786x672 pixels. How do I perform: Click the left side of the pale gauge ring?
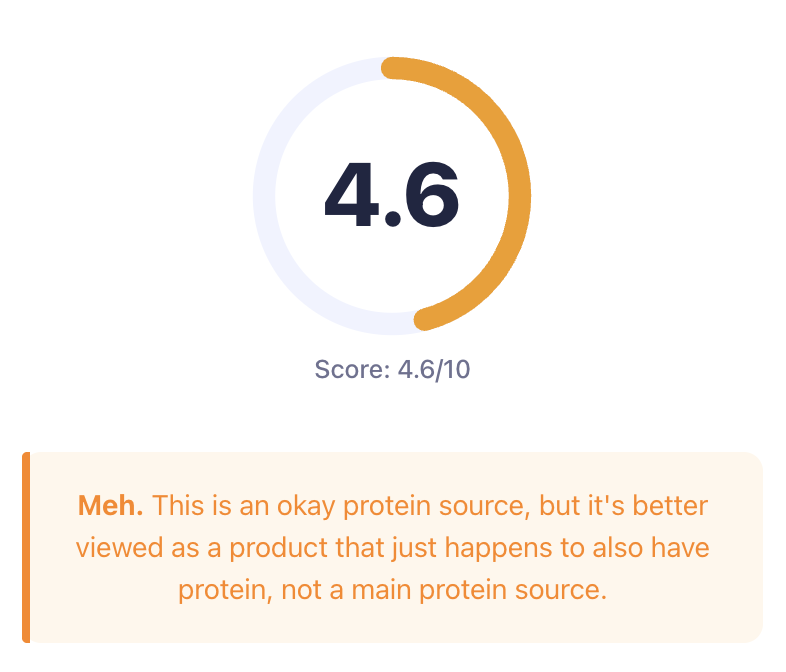point(264,196)
